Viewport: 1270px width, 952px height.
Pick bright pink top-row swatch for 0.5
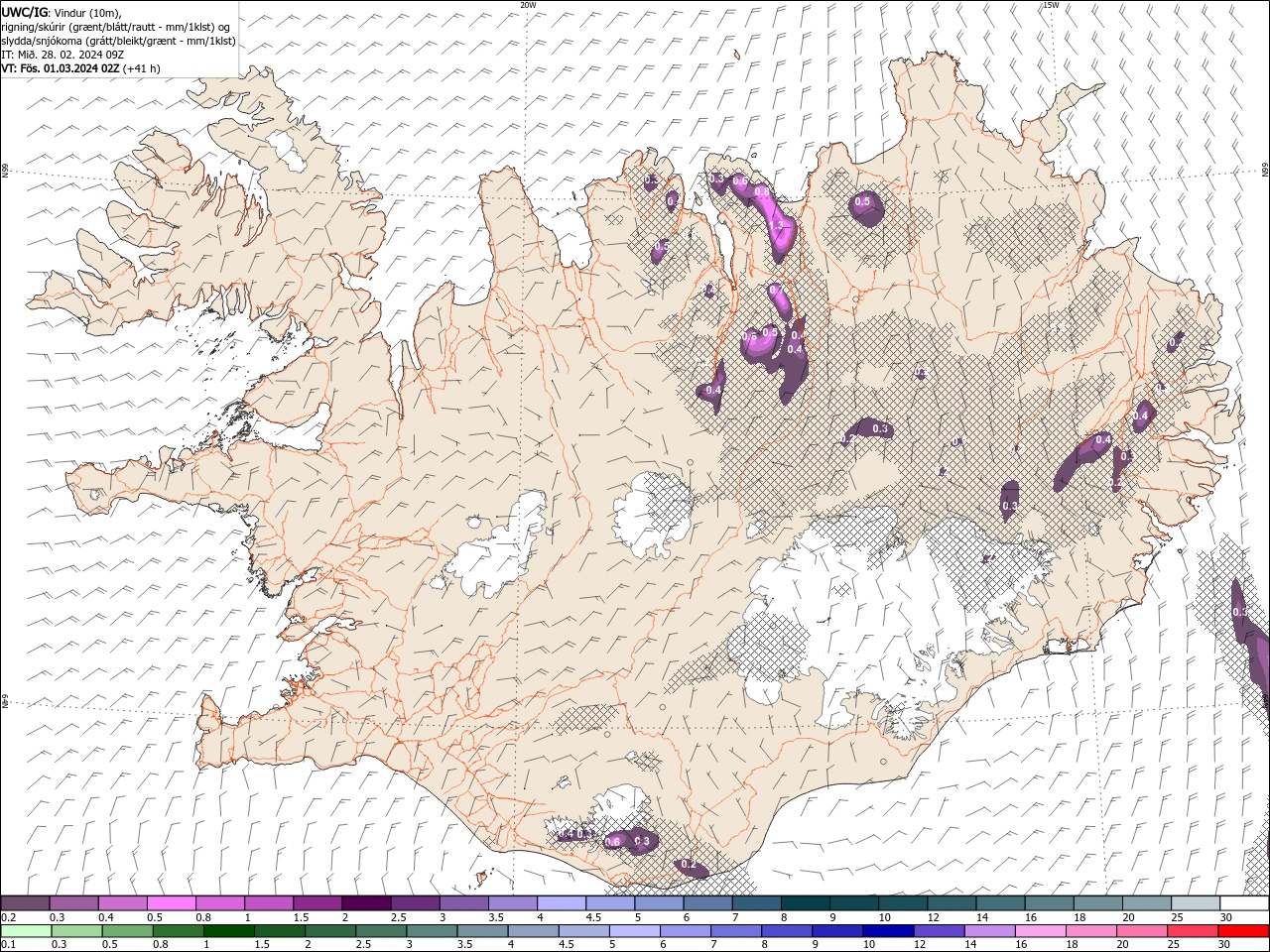point(171,903)
